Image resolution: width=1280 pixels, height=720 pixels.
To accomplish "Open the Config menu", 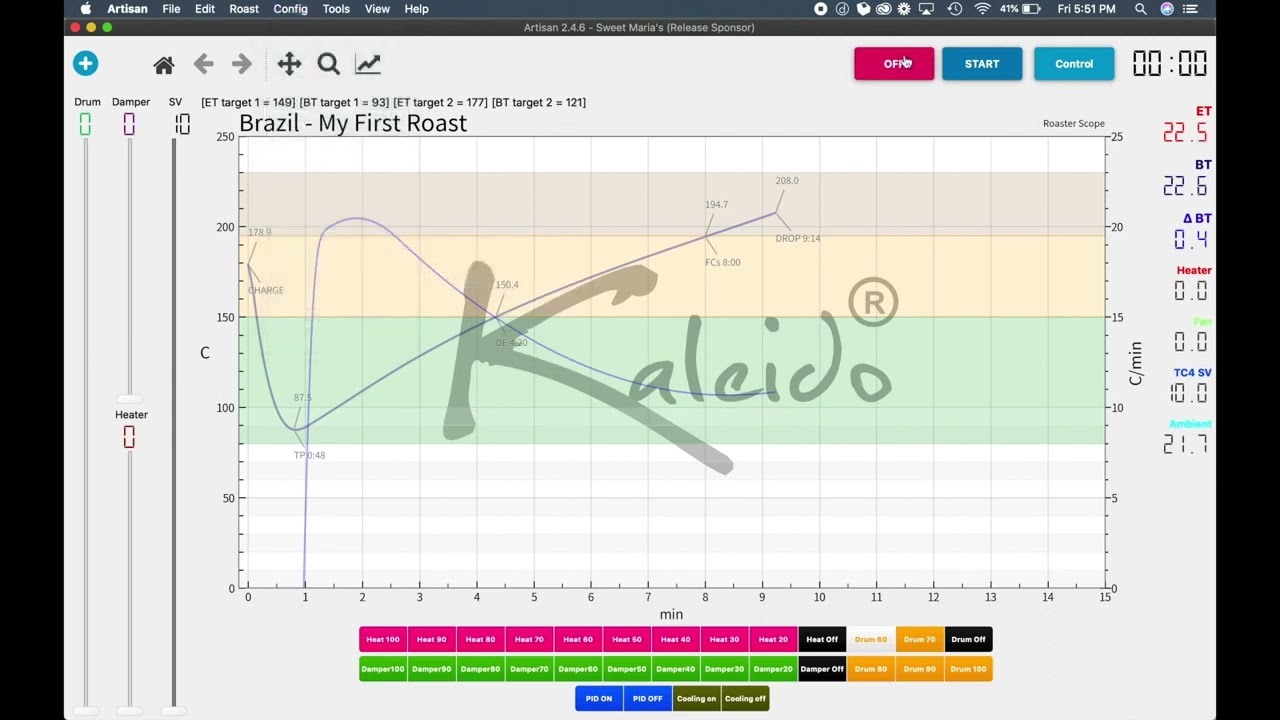I will (x=290, y=9).
